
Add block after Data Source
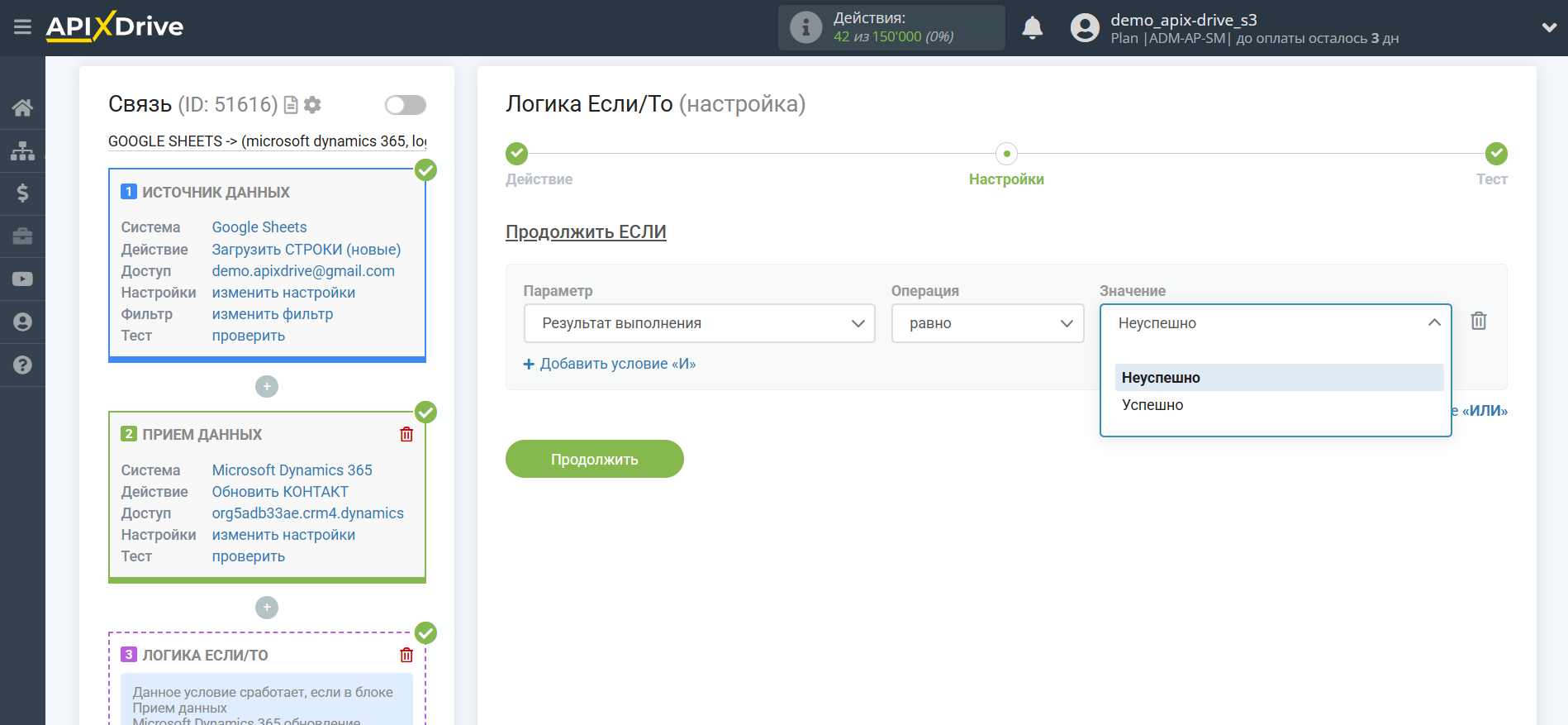pyautogui.click(x=267, y=387)
